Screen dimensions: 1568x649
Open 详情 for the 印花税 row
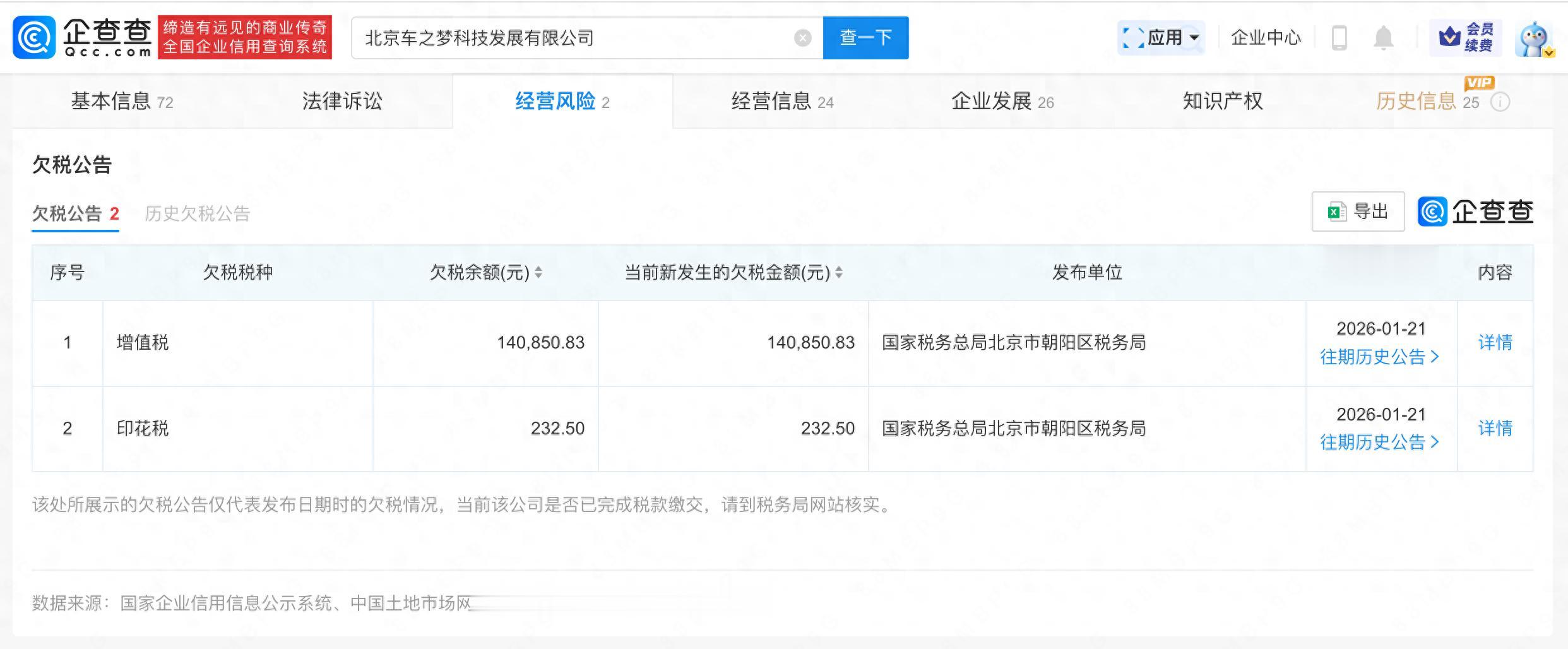coord(1495,429)
